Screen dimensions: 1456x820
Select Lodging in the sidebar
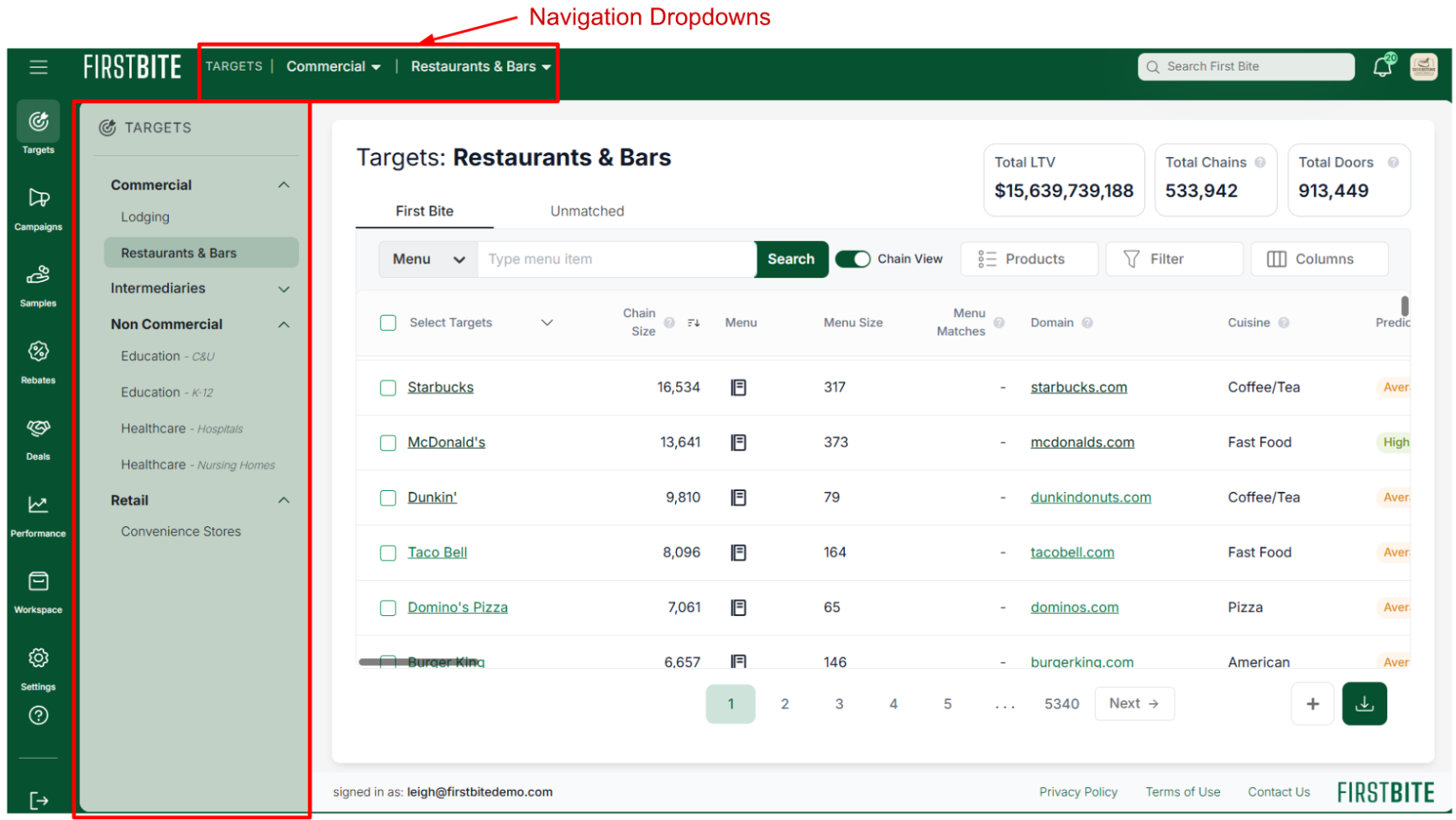[x=145, y=217]
